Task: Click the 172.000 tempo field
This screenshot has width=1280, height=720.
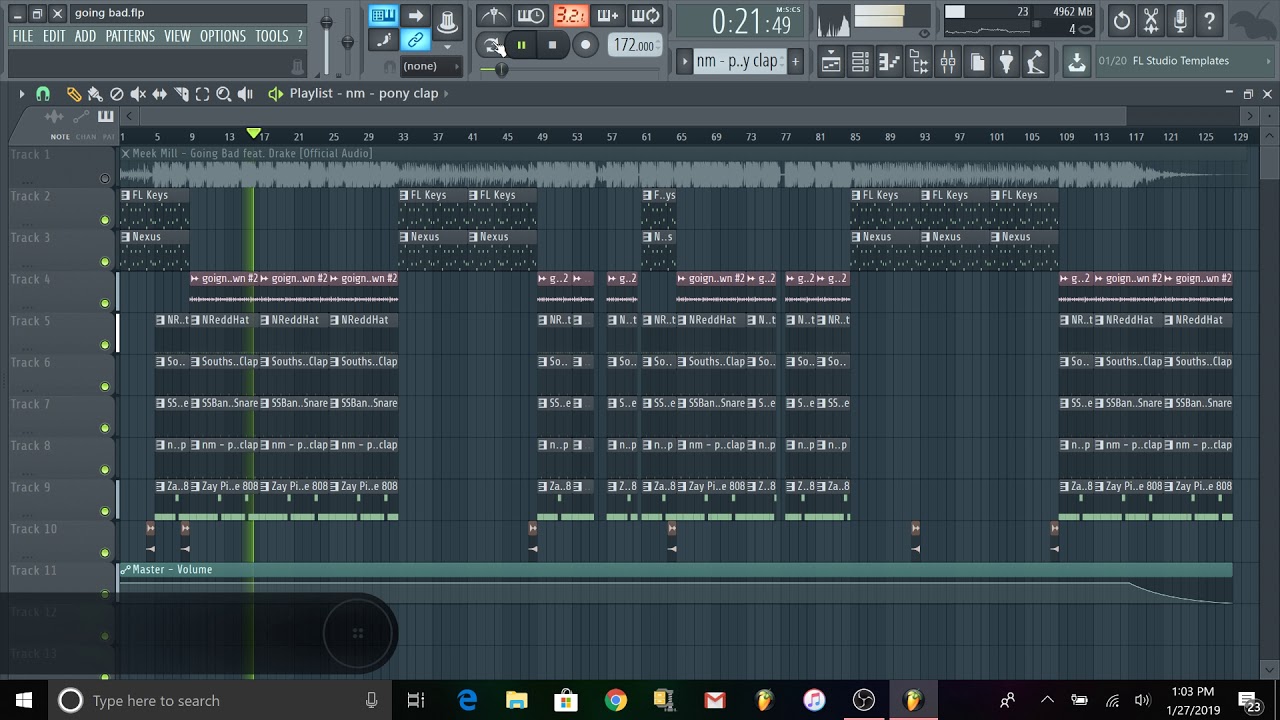Action: (x=635, y=45)
